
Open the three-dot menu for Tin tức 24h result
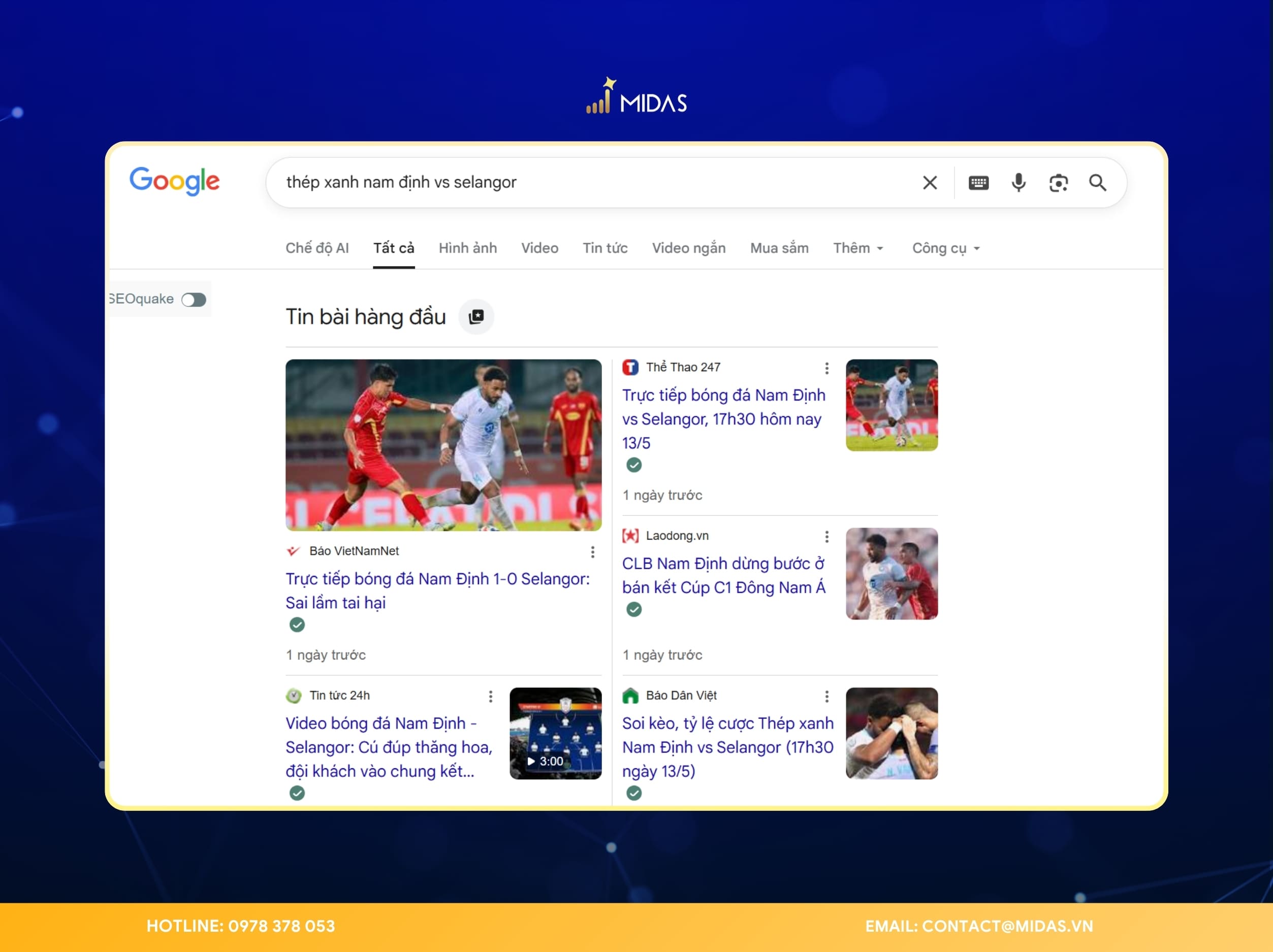(x=490, y=697)
